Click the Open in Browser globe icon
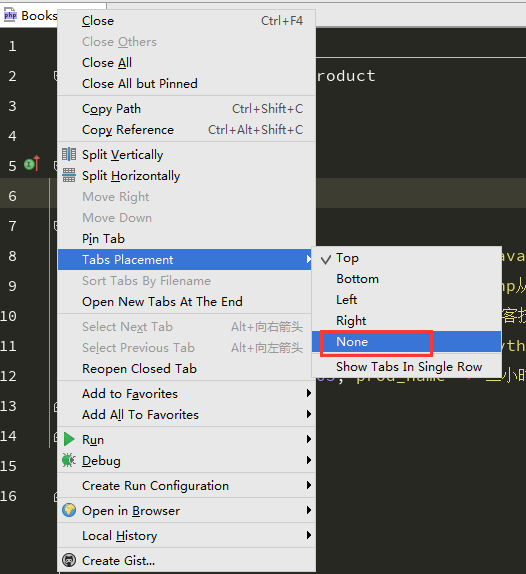 pyautogui.click(x=69, y=510)
